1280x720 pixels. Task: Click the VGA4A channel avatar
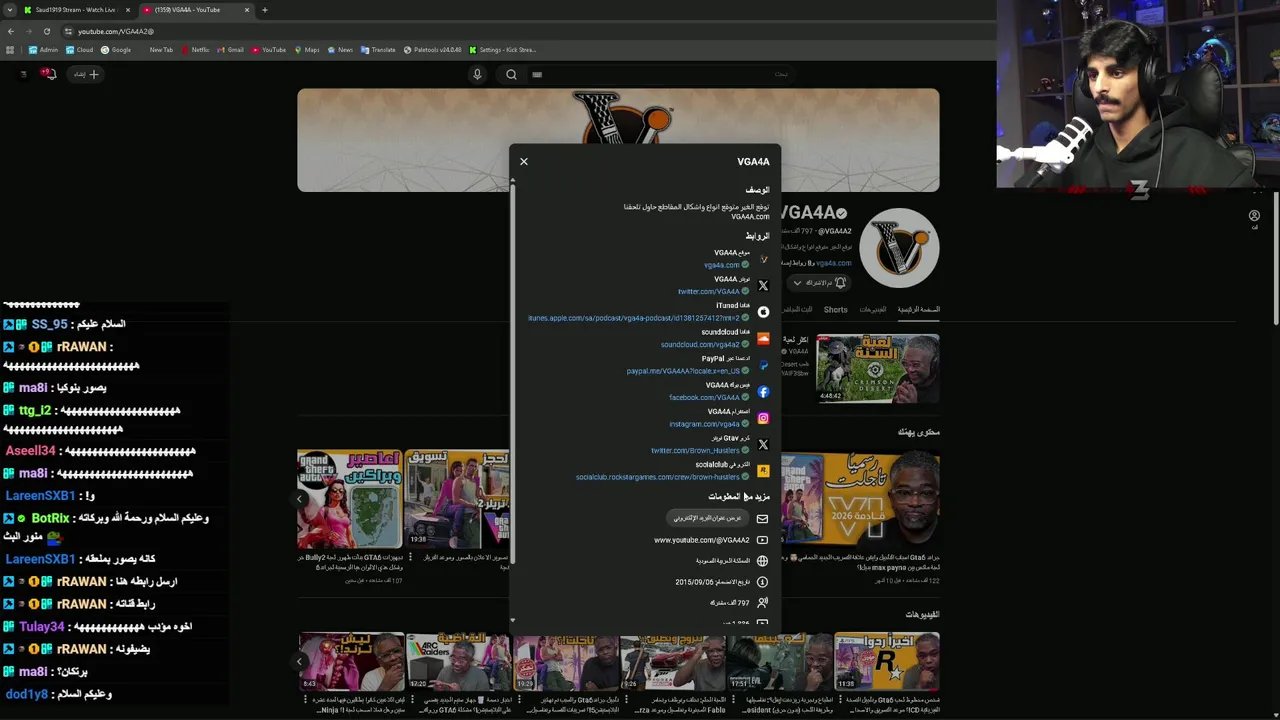point(899,248)
